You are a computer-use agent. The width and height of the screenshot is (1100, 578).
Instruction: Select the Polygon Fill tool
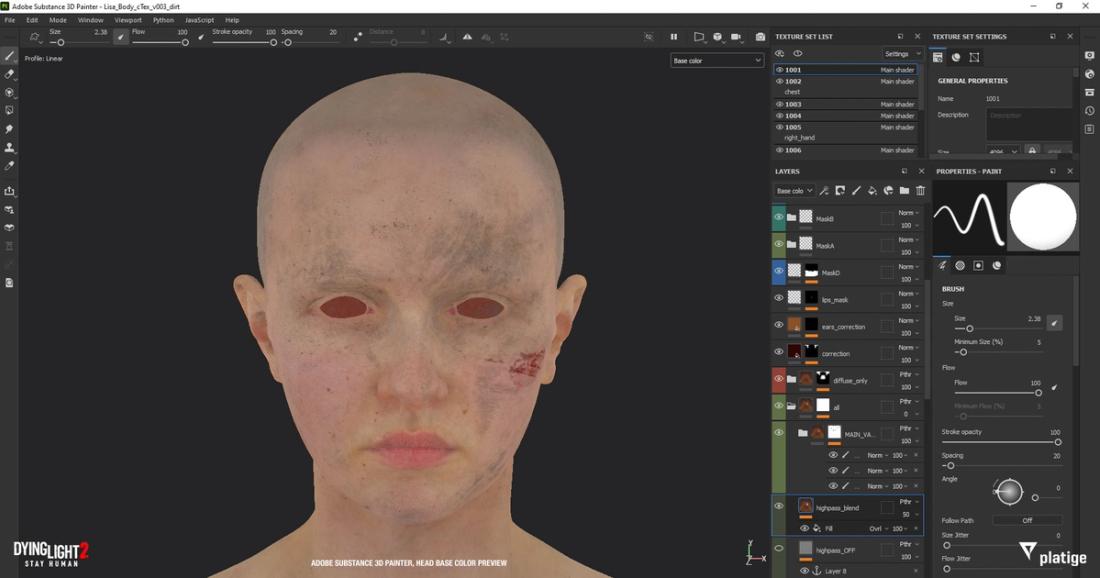[10, 111]
